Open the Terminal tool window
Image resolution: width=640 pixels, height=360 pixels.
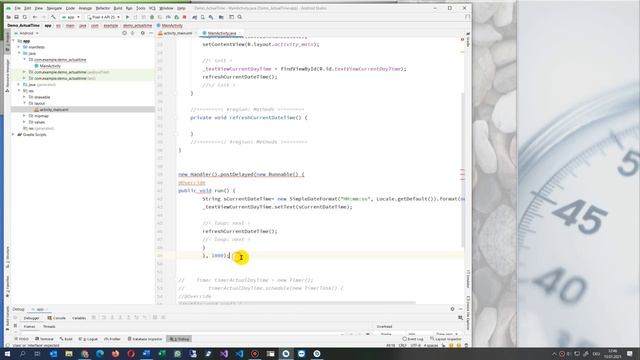coord(44,339)
